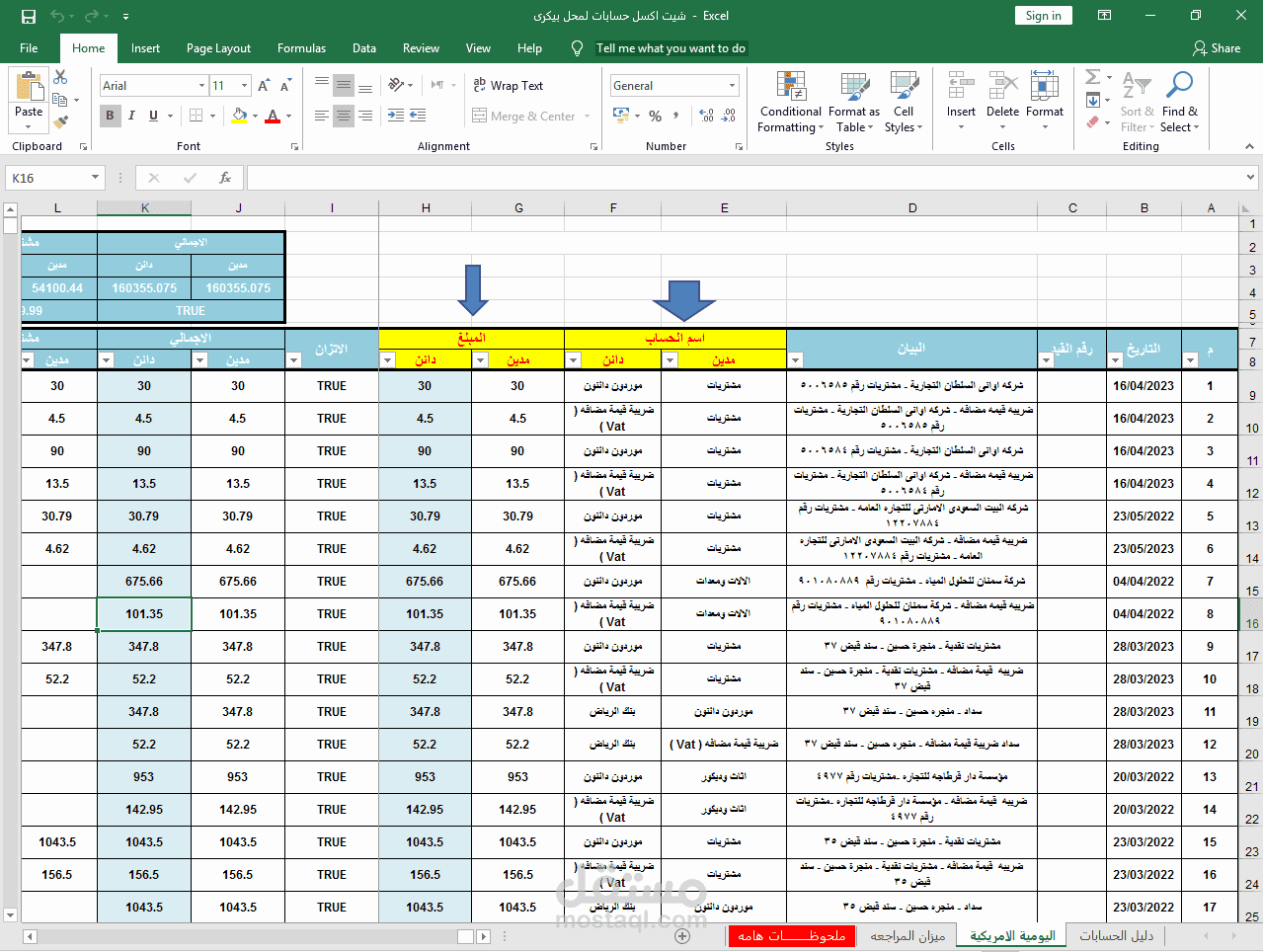The width and height of the screenshot is (1263, 952).
Task: Click Insert Function fx icon
Action: pos(225,178)
